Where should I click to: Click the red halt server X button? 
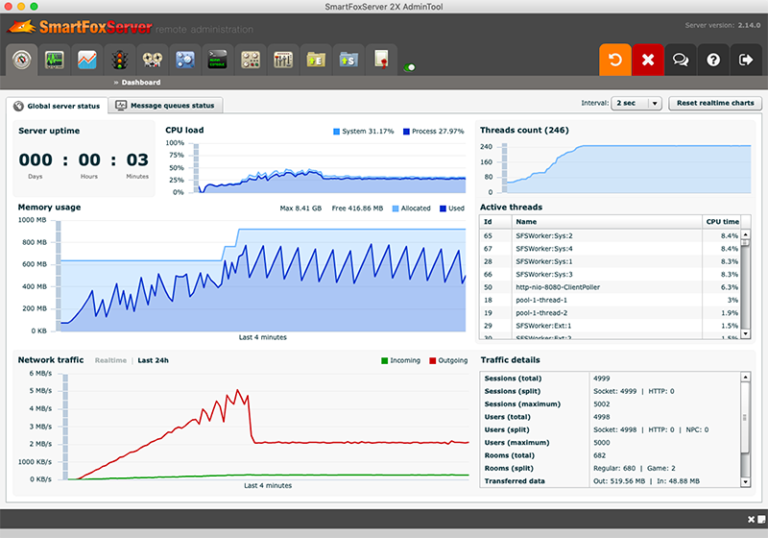(648, 60)
